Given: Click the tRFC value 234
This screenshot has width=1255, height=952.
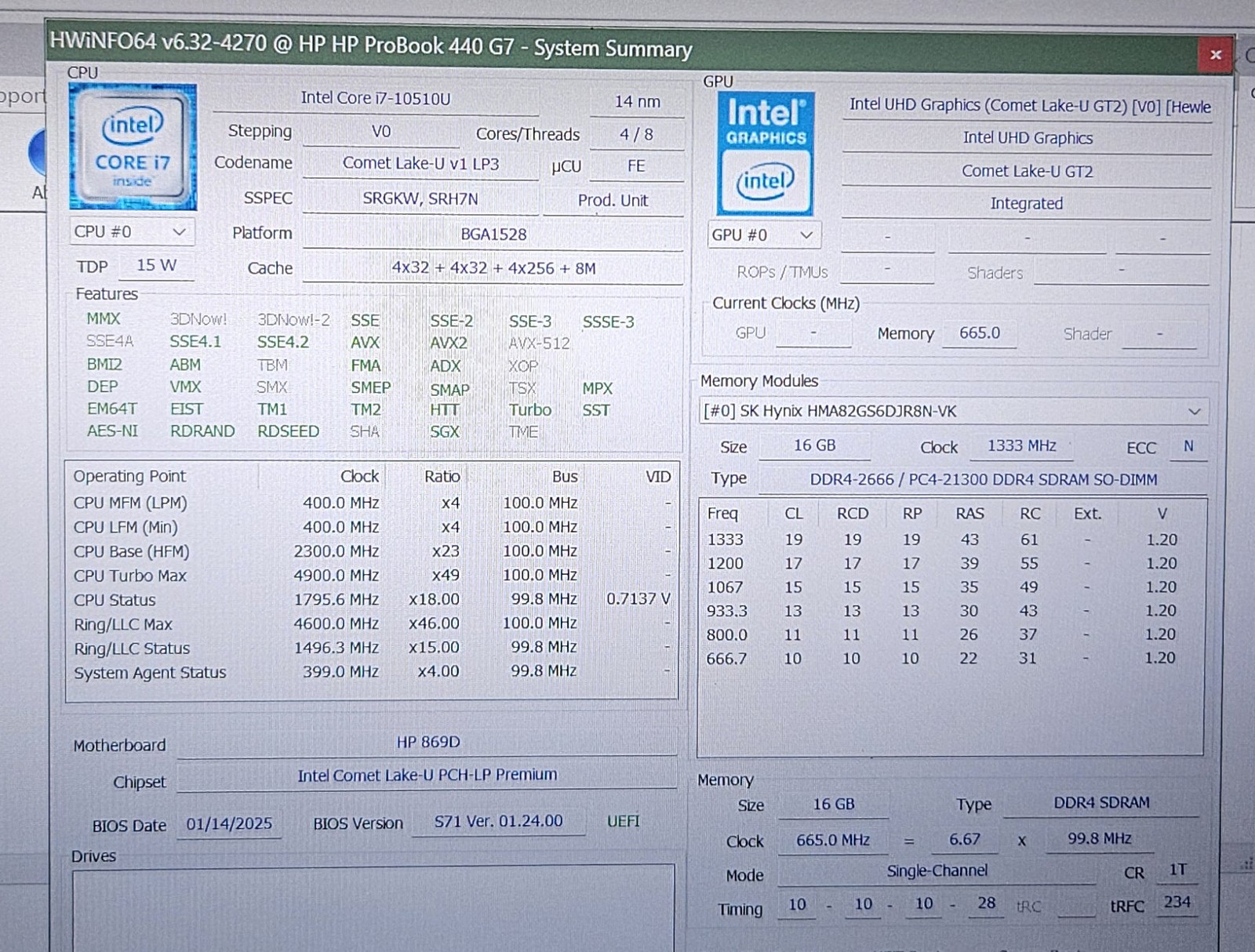Looking at the screenshot, I should 1177,903.
